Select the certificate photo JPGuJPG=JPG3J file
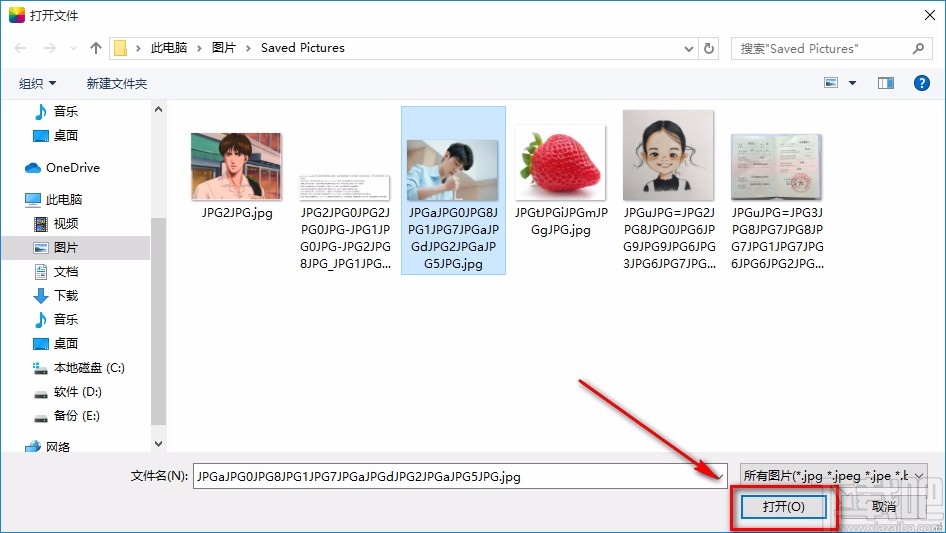This screenshot has width=946, height=533. click(777, 202)
